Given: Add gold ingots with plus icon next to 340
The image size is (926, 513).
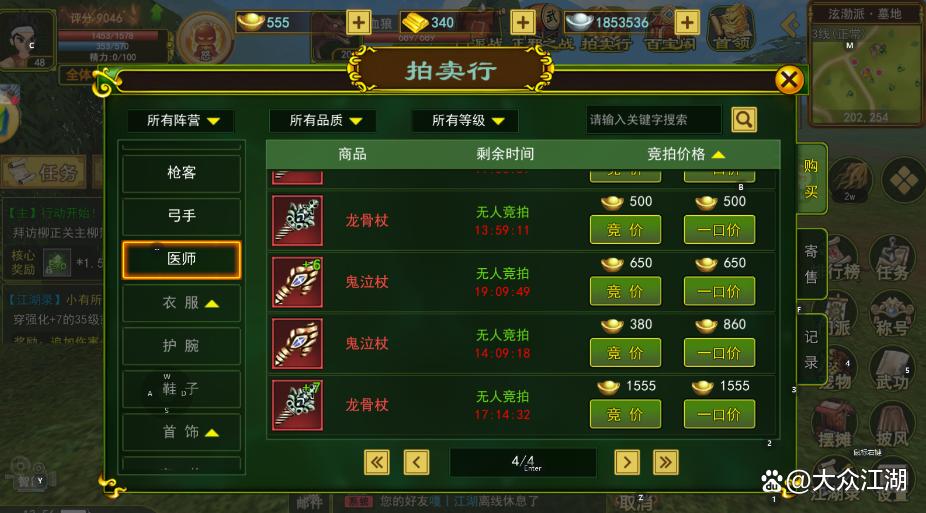Looking at the screenshot, I should (x=523, y=22).
